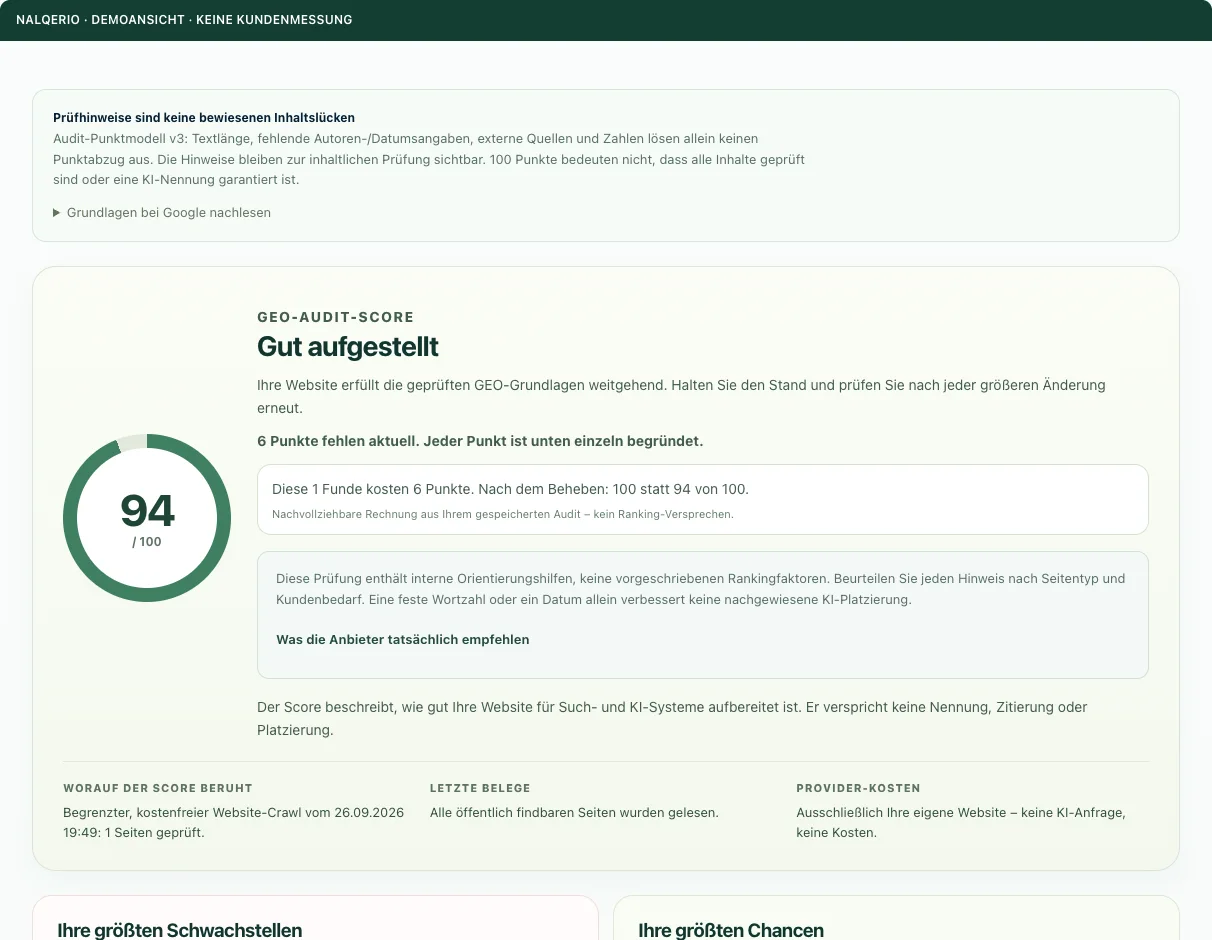Click the 'Ihre größten Chancen' card heading
The width and height of the screenshot is (1212, 940).
click(x=731, y=931)
